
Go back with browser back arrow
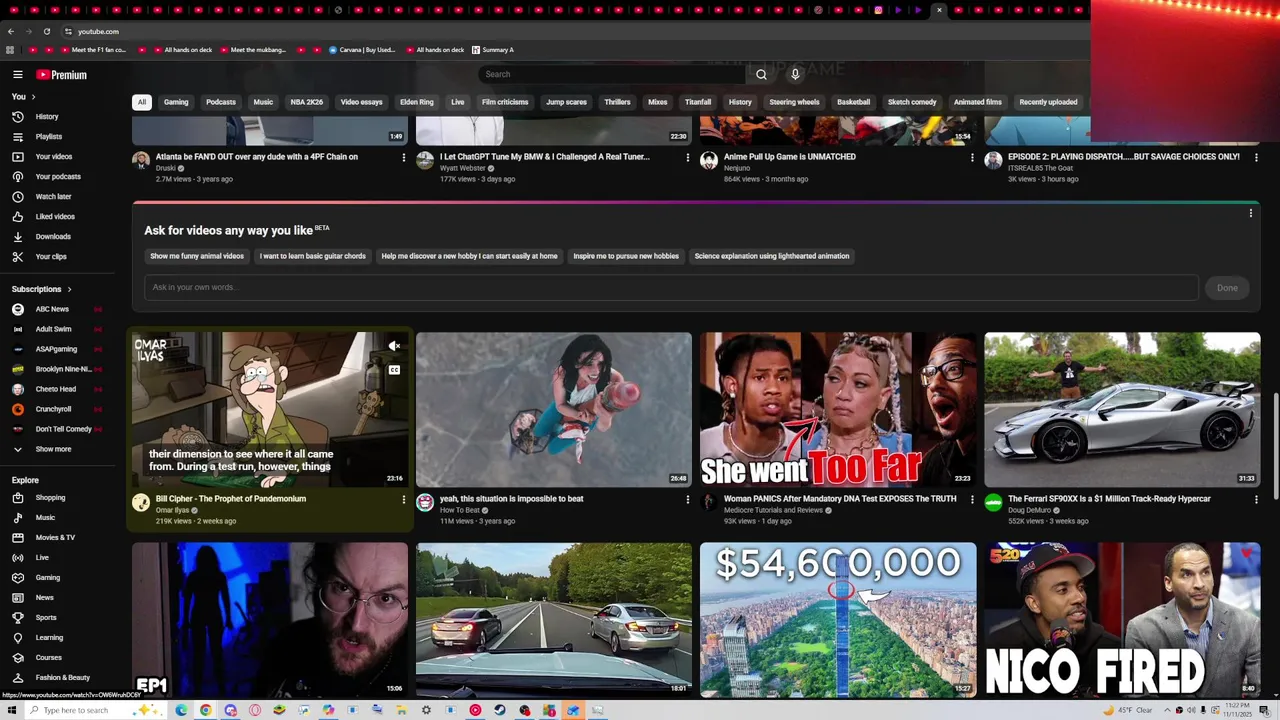(x=10, y=31)
